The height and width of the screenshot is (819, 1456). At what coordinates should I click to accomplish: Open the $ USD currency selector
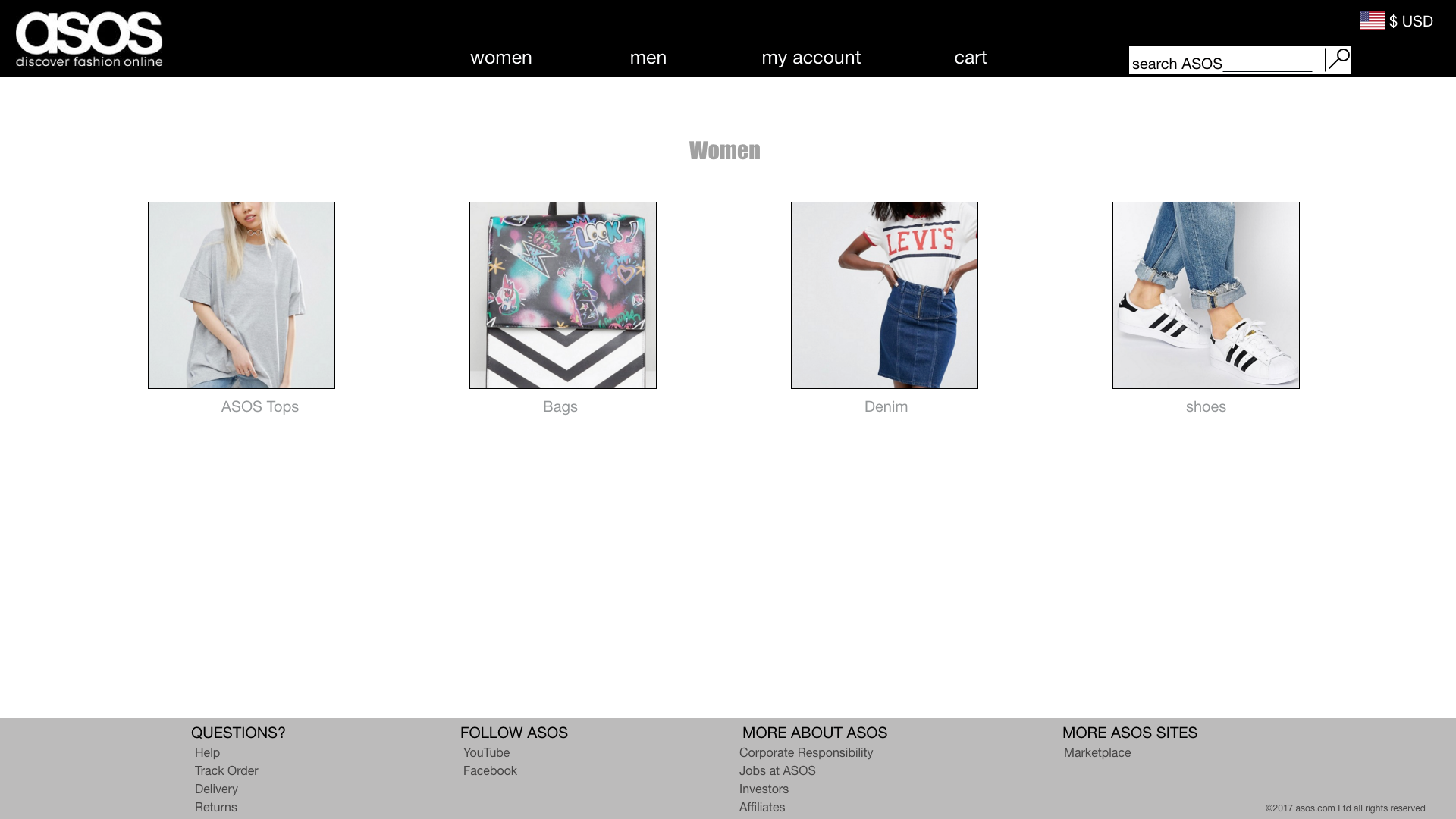tap(1410, 21)
